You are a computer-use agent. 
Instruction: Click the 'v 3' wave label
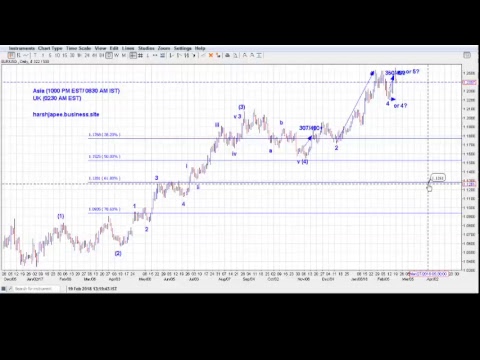(237, 117)
